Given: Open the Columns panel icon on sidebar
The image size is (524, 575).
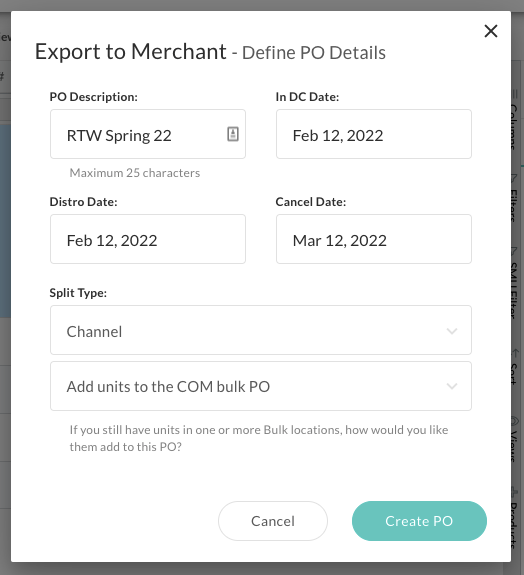Looking at the screenshot, I should click(515, 94).
